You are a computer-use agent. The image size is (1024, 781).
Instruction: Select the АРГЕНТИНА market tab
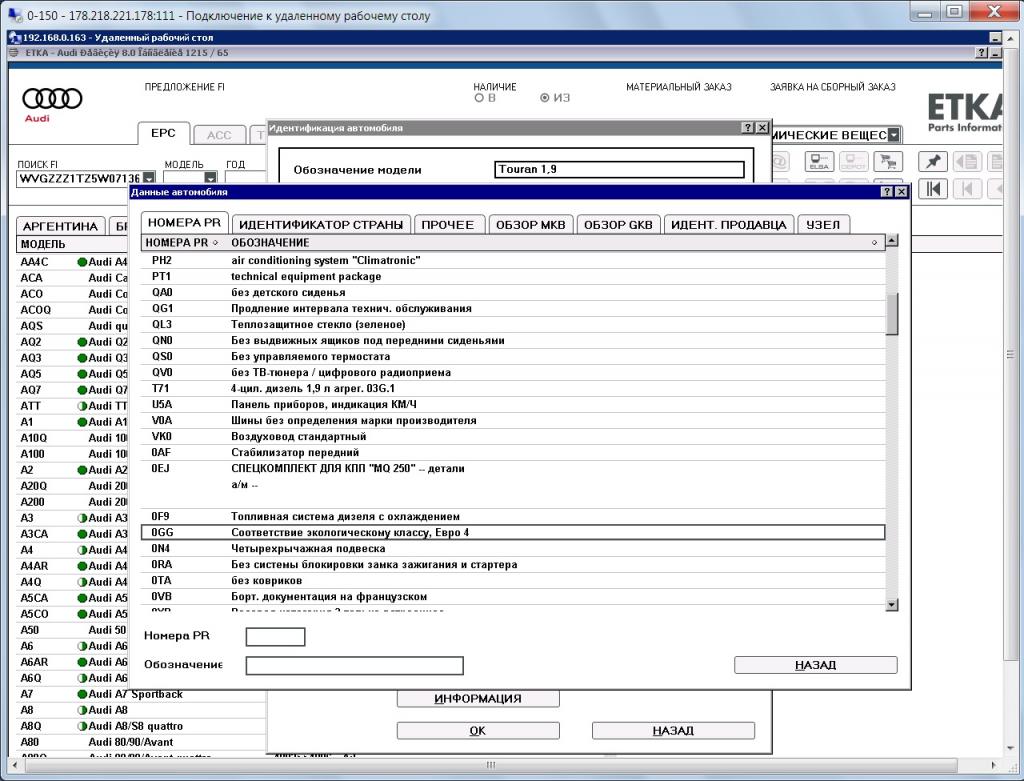pyautogui.click(x=60, y=226)
